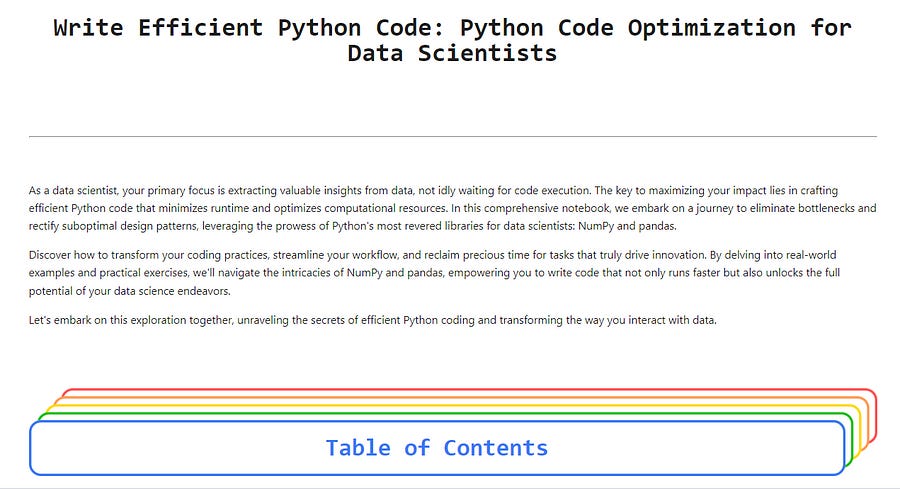Click the "Write Efficient Python Code" notebook title
The height and width of the screenshot is (489, 900).
pyautogui.click(x=452, y=40)
